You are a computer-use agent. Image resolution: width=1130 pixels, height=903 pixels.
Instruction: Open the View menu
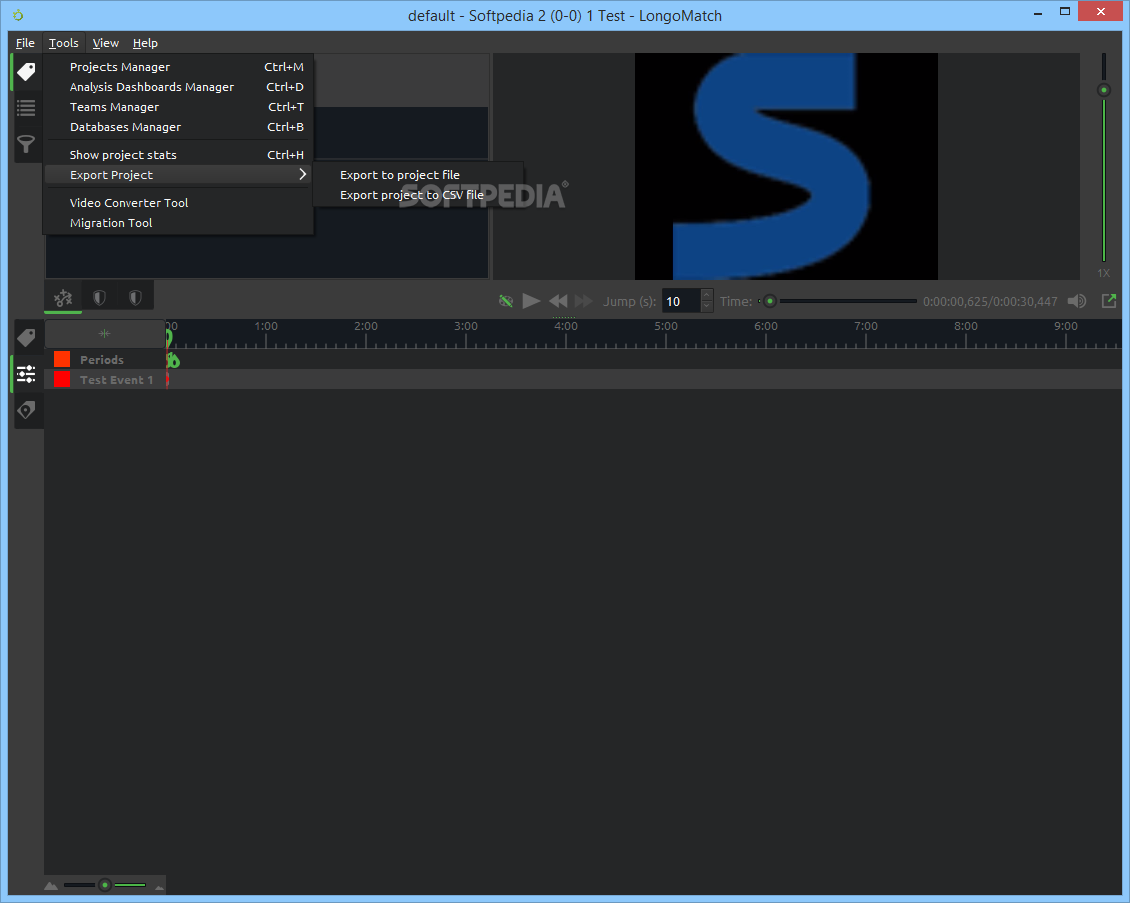[x=105, y=43]
